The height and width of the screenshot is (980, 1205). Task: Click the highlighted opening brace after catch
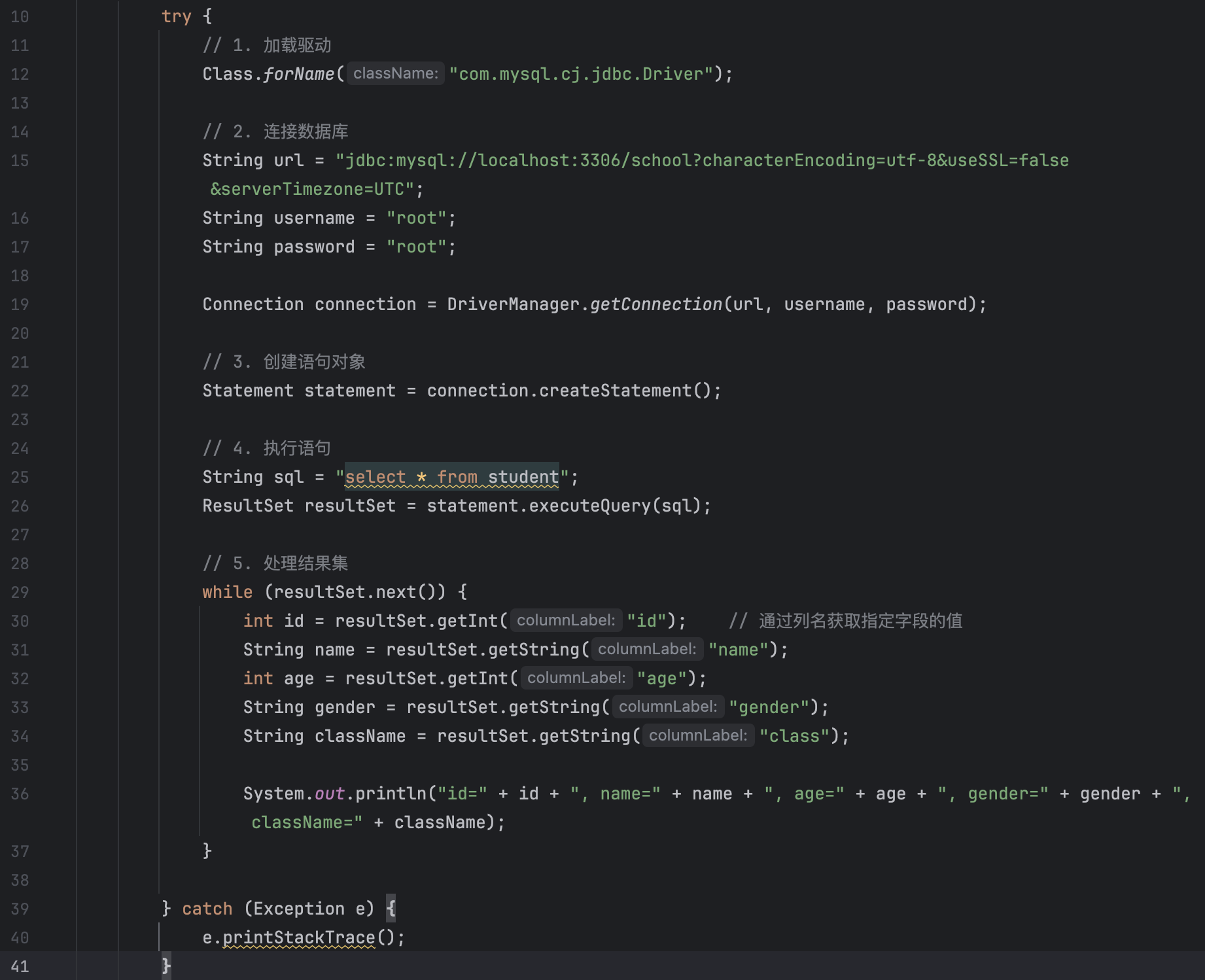[x=391, y=909]
